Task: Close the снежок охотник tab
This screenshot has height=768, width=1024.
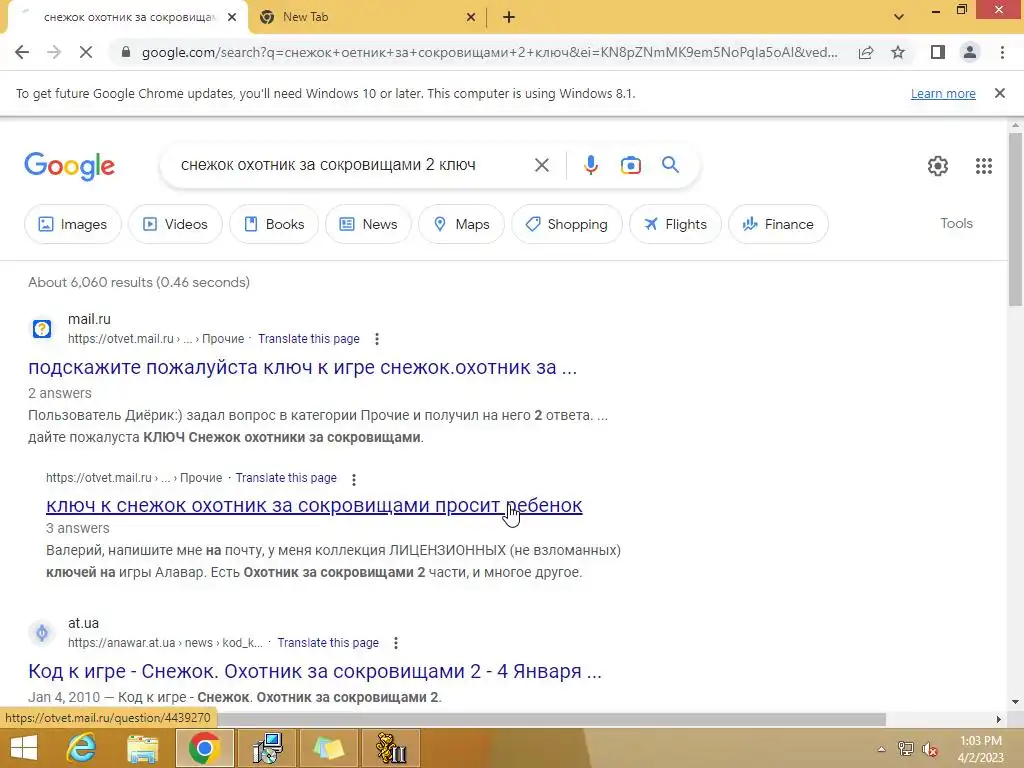Action: [x=232, y=18]
